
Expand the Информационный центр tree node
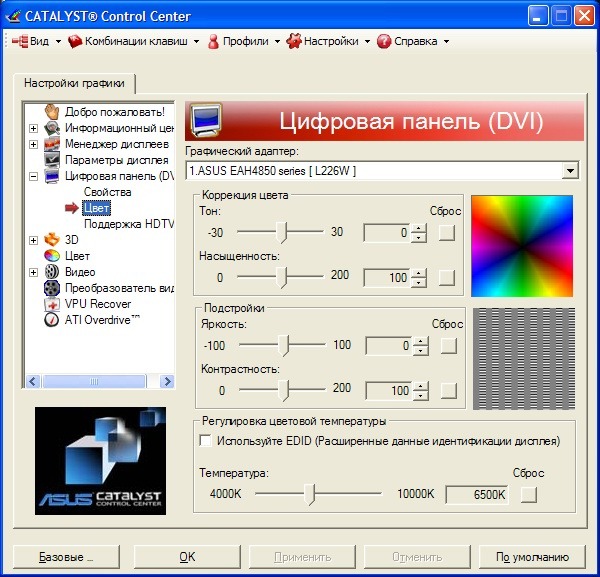point(34,128)
